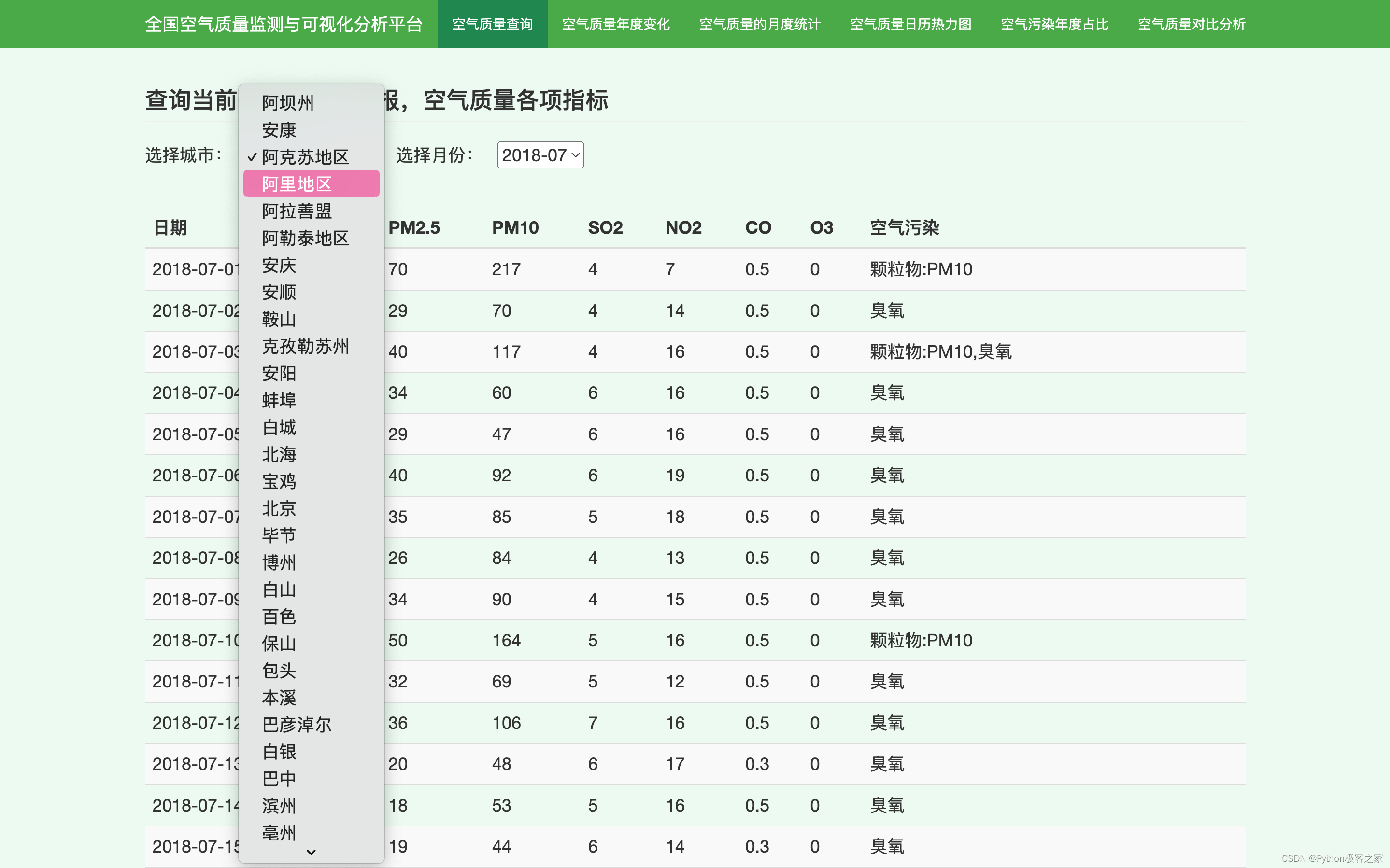The height and width of the screenshot is (868, 1390).
Task: Open 空气质量日历热力图 tab
Action: (x=910, y=24)
